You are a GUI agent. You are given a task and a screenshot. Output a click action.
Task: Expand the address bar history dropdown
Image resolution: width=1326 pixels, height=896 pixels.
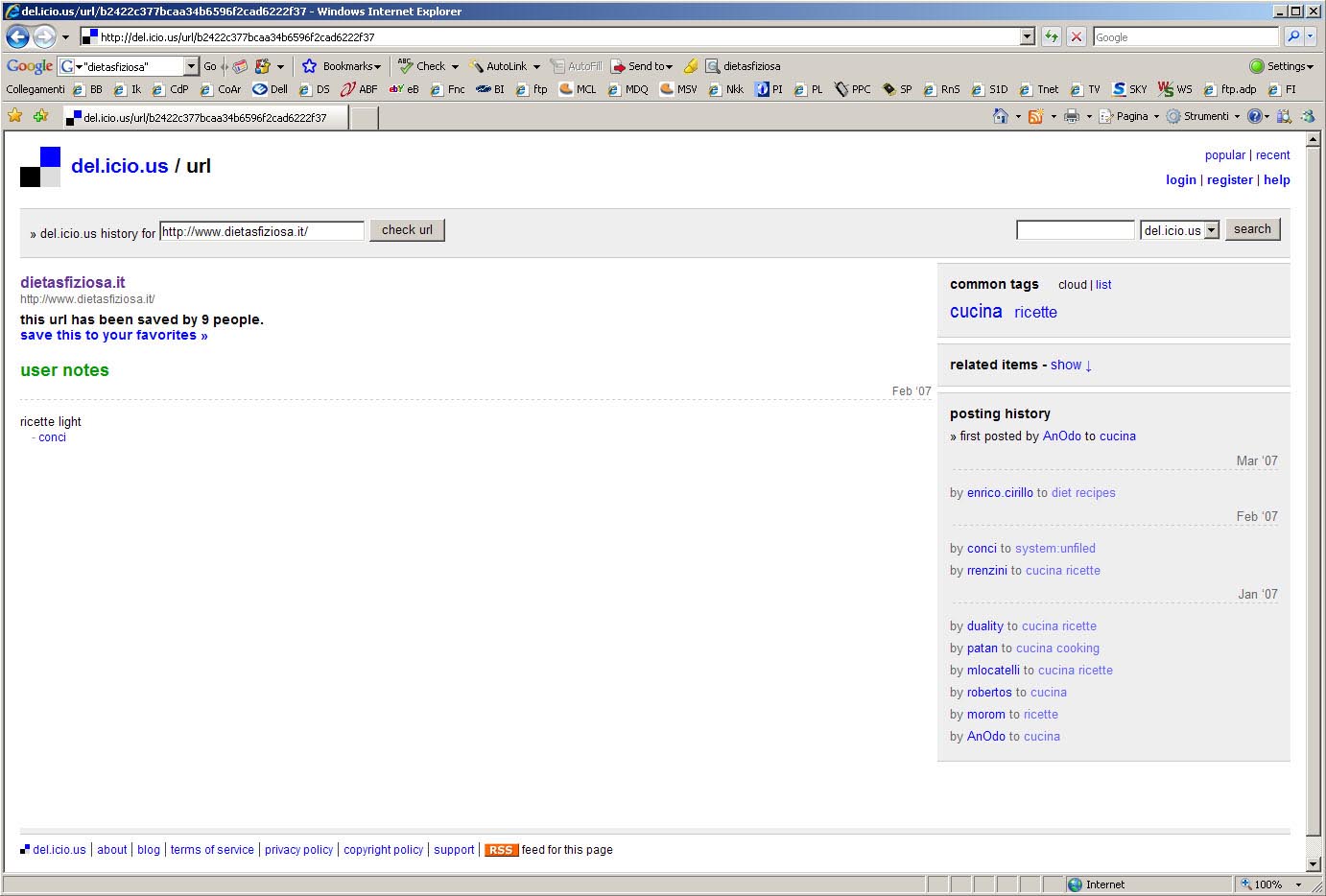point(1028,36)
